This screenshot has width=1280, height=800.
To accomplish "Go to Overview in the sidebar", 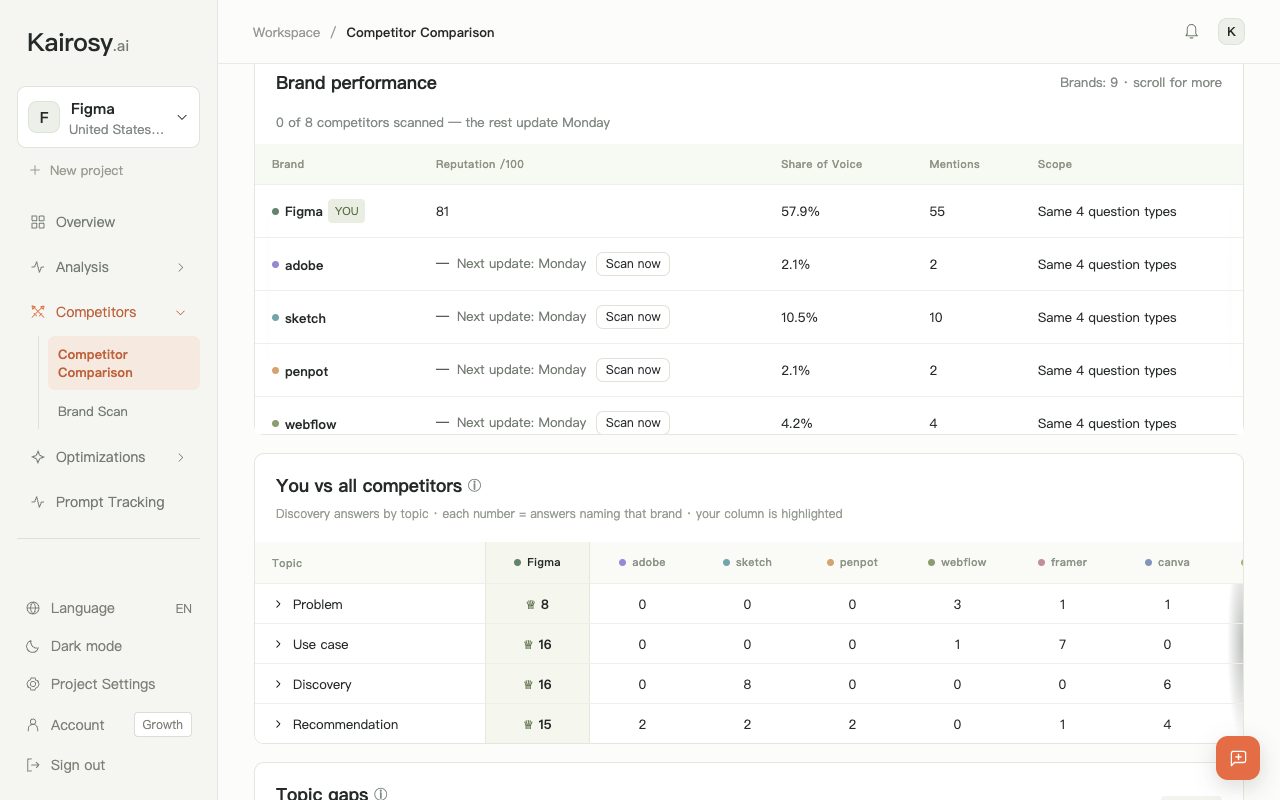I will 108,222.
